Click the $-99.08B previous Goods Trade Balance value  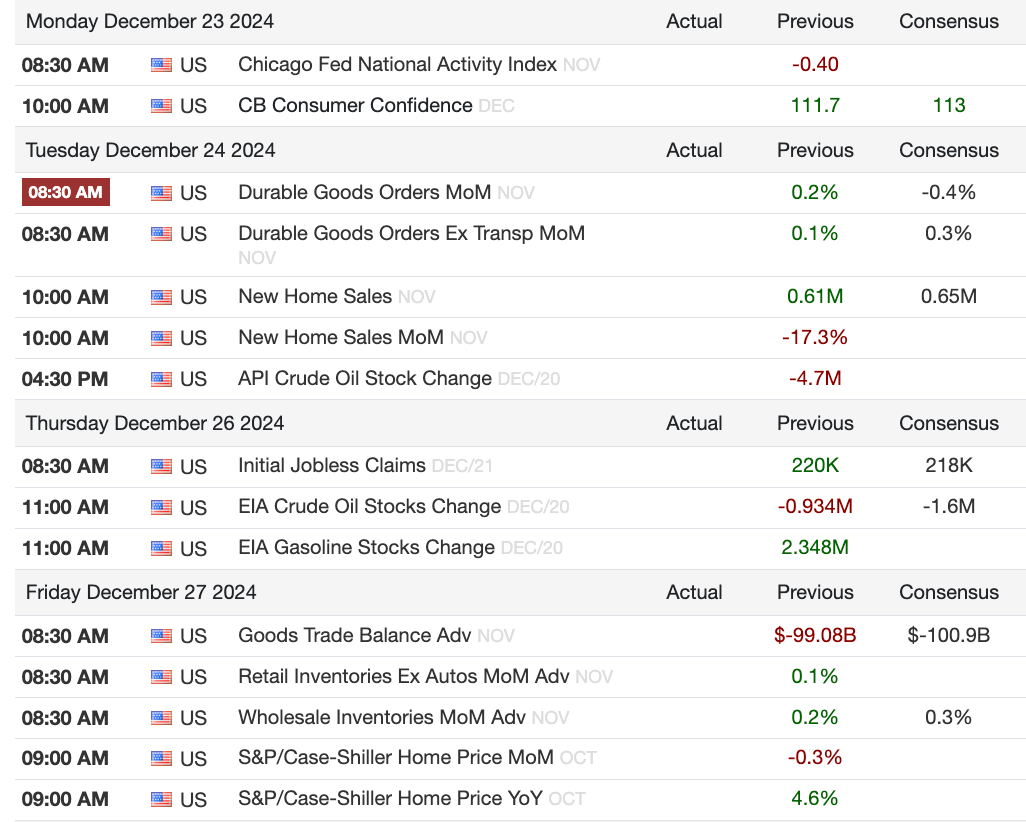click(815, 636)
